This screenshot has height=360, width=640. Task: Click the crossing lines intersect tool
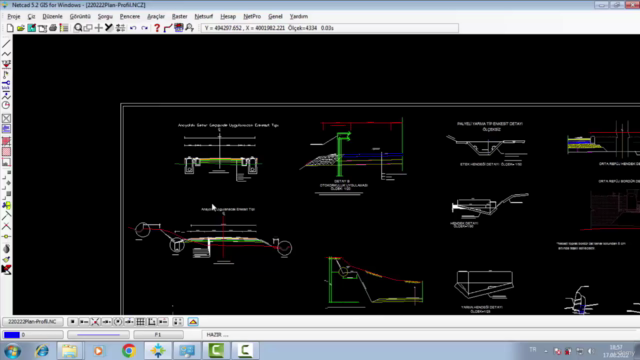[x=6, y=226]
